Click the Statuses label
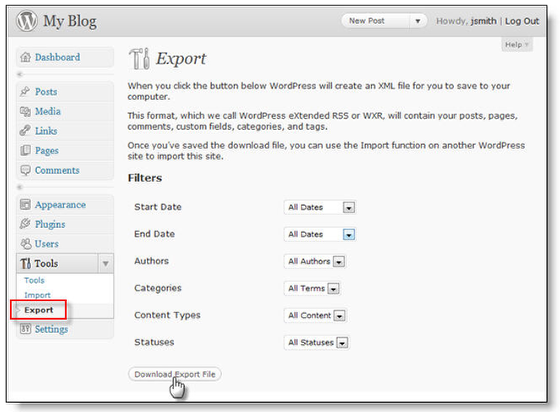Viewport: 560px width, 412px height. [154, 342]
